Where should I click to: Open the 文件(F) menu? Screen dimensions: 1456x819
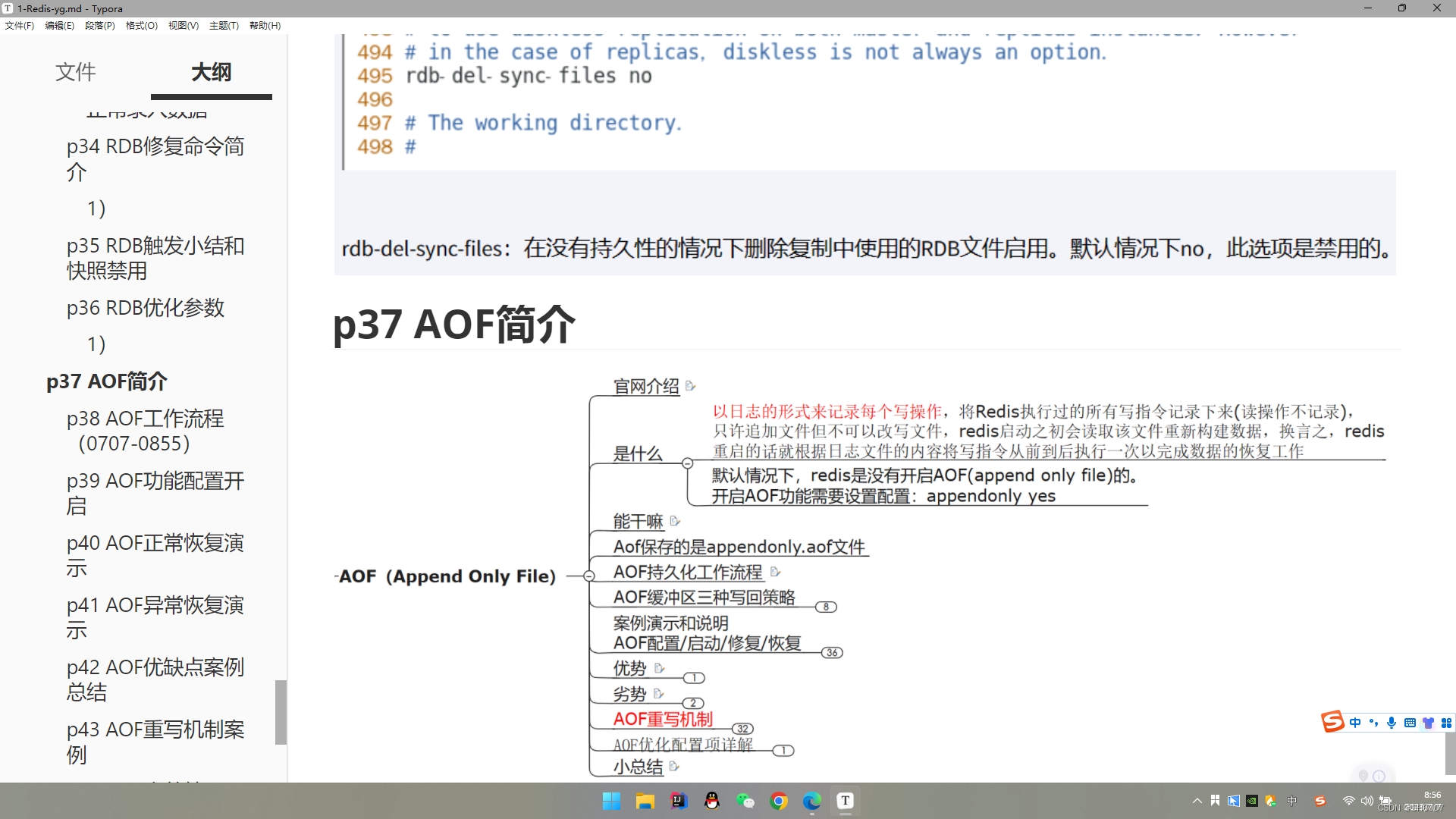click(x=20, y=25)
